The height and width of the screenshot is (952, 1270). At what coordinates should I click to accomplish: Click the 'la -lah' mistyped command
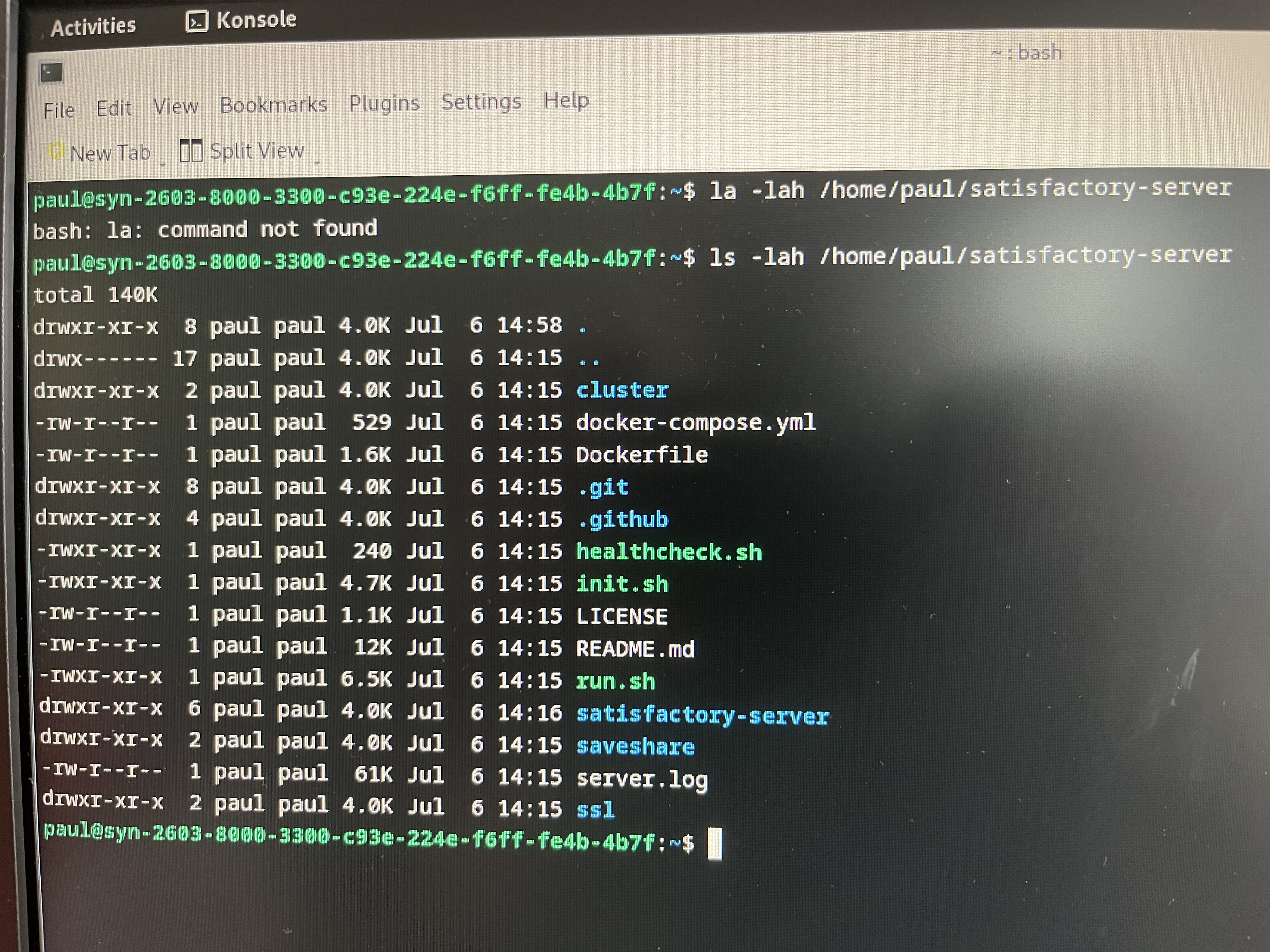pos(757,190)
